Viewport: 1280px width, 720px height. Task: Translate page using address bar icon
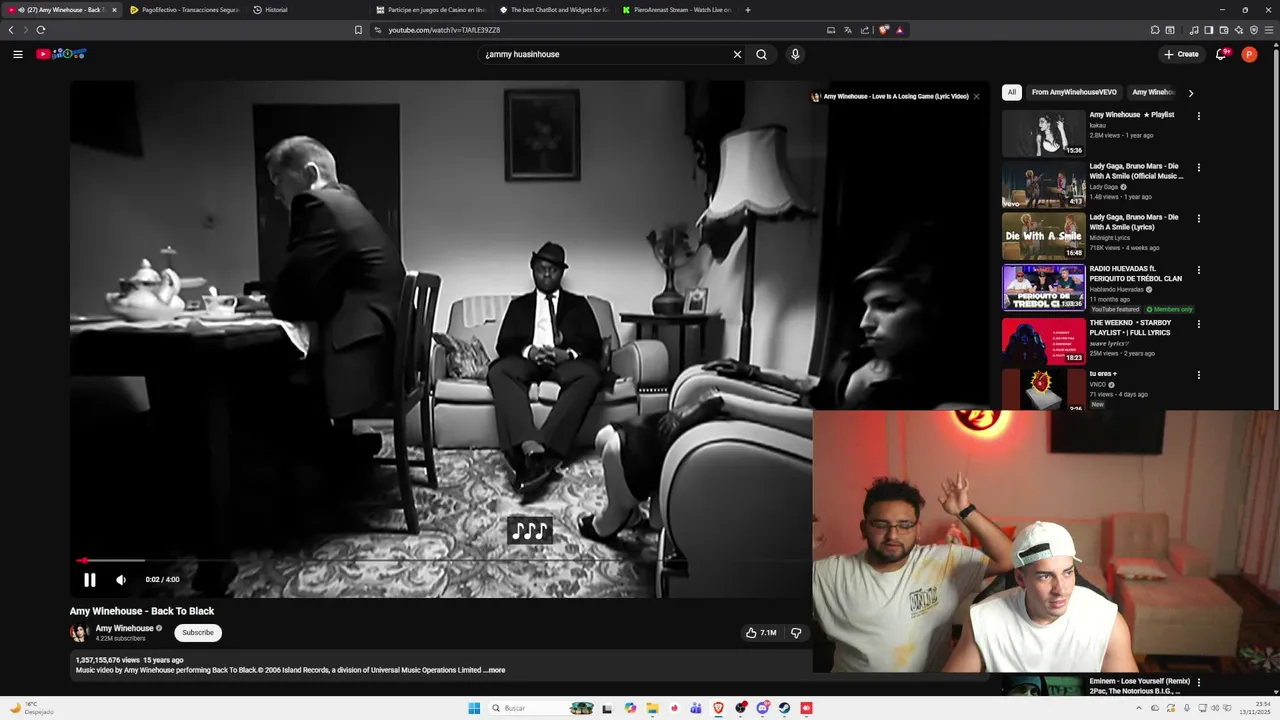pos(848,30)
